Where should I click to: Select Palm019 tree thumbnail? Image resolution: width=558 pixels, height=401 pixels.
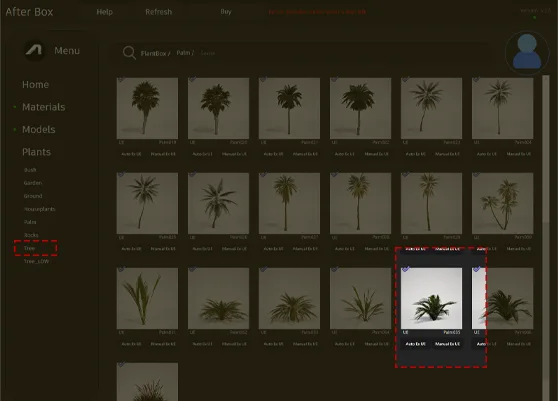[x=147, y=108]
